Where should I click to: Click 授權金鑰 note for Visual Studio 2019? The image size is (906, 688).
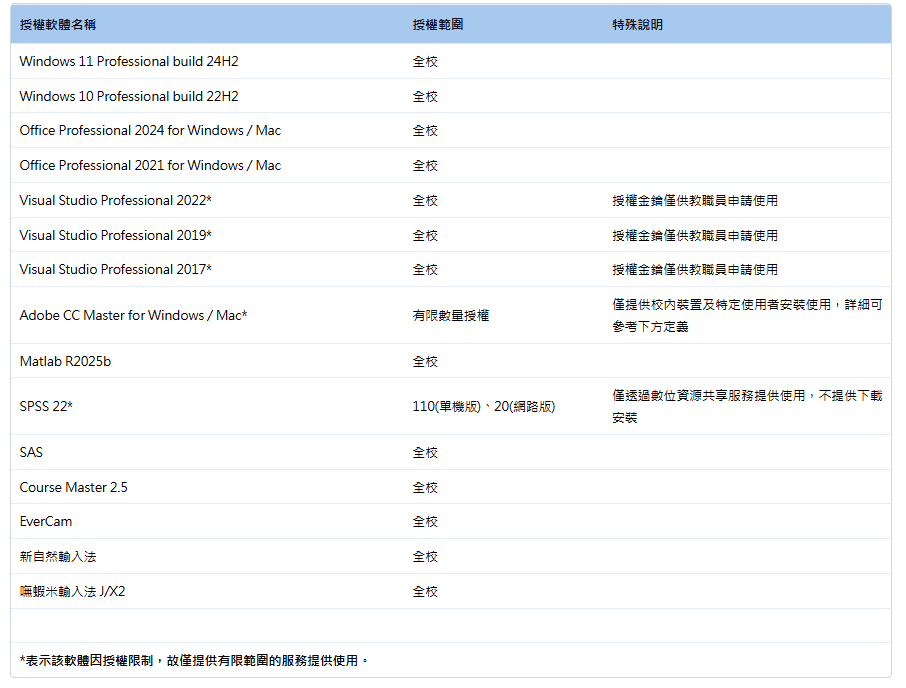(x=695, y=236)
